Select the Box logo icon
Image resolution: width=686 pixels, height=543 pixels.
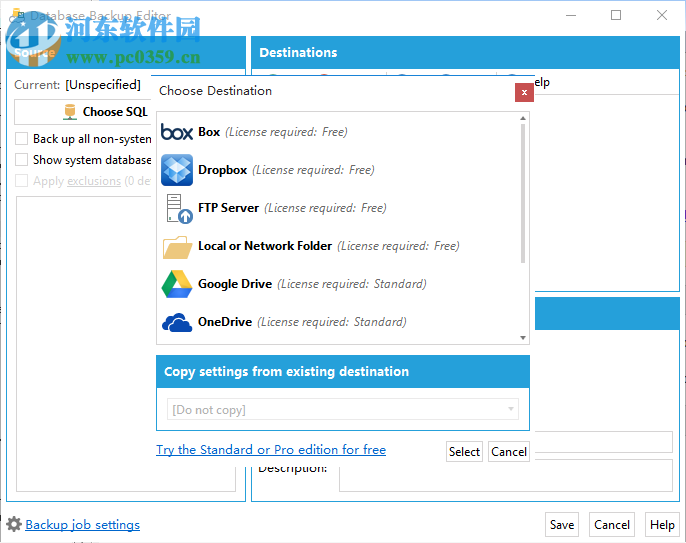[177, 132]
